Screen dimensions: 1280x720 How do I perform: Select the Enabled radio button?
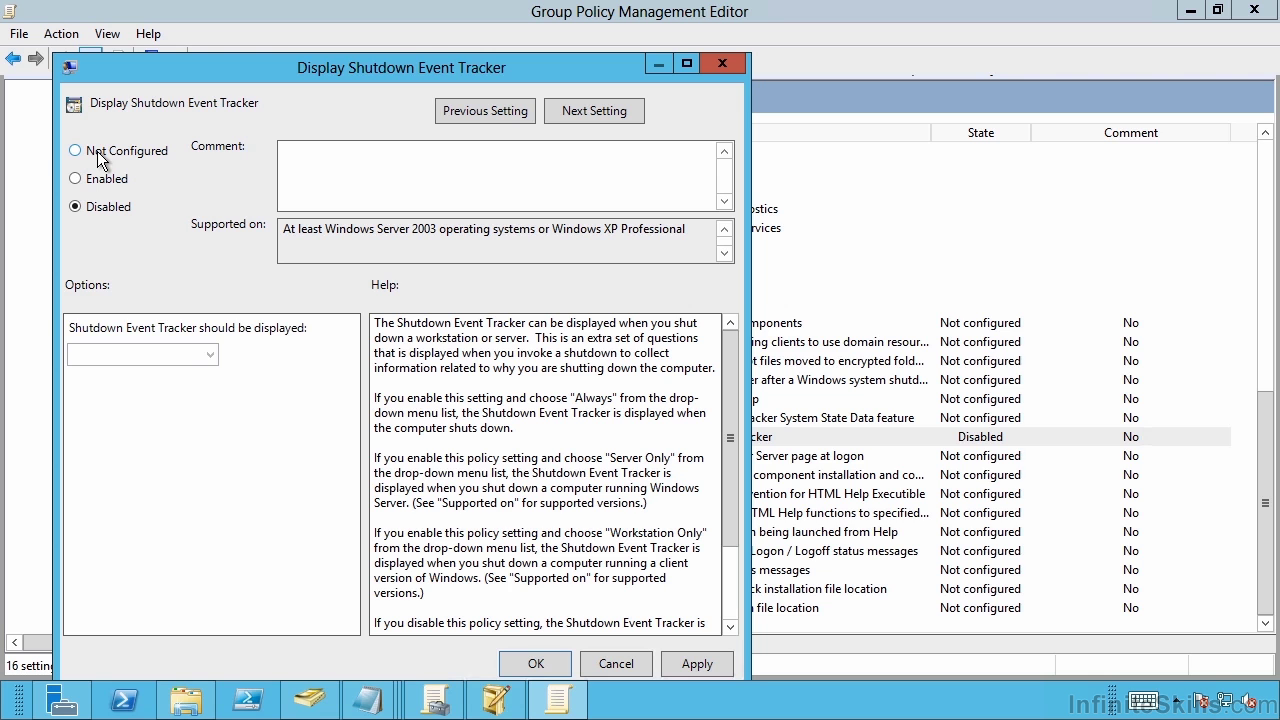coord(75,178)
